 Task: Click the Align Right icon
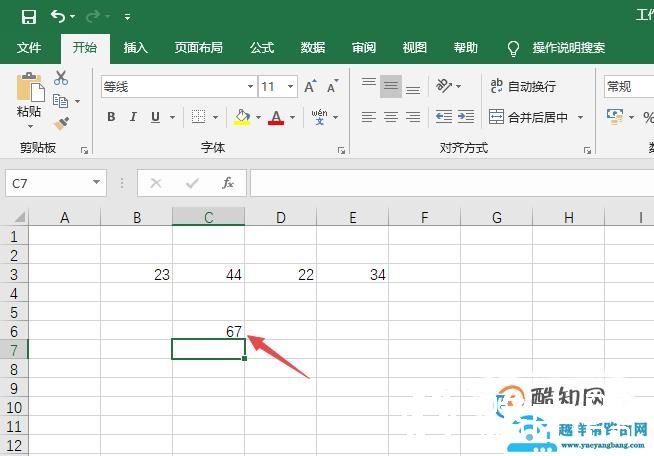click(413, 117)
